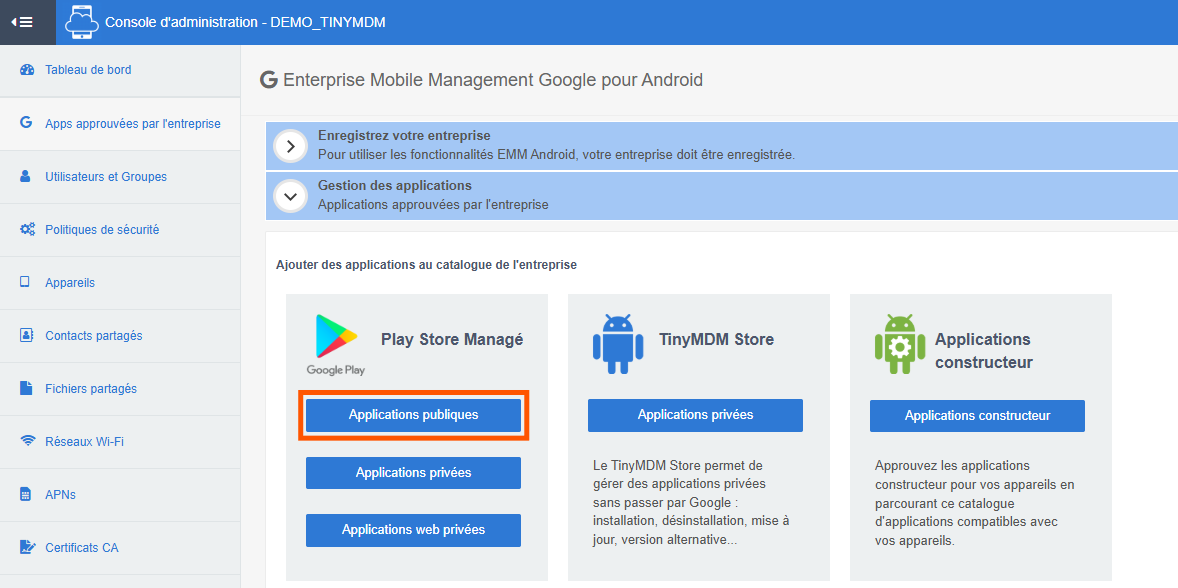Click the Applications web privées button

(413, 529)
